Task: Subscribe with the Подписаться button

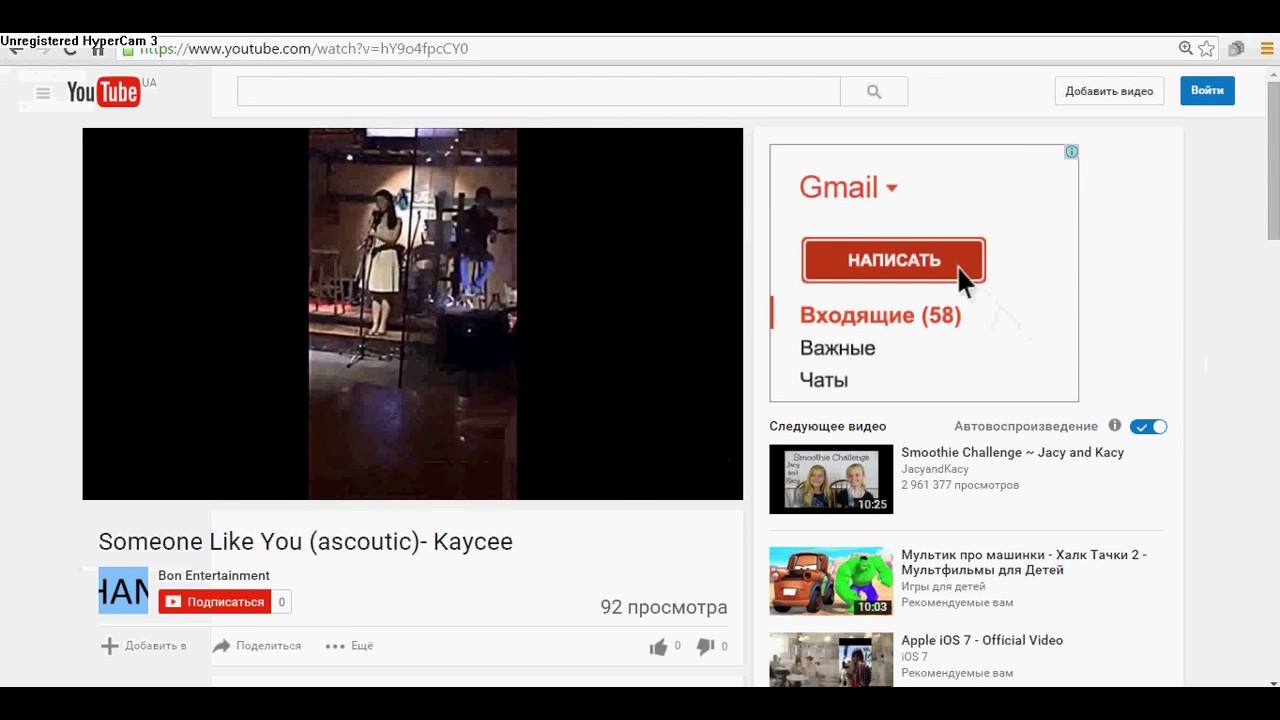Action: point(215,602)
